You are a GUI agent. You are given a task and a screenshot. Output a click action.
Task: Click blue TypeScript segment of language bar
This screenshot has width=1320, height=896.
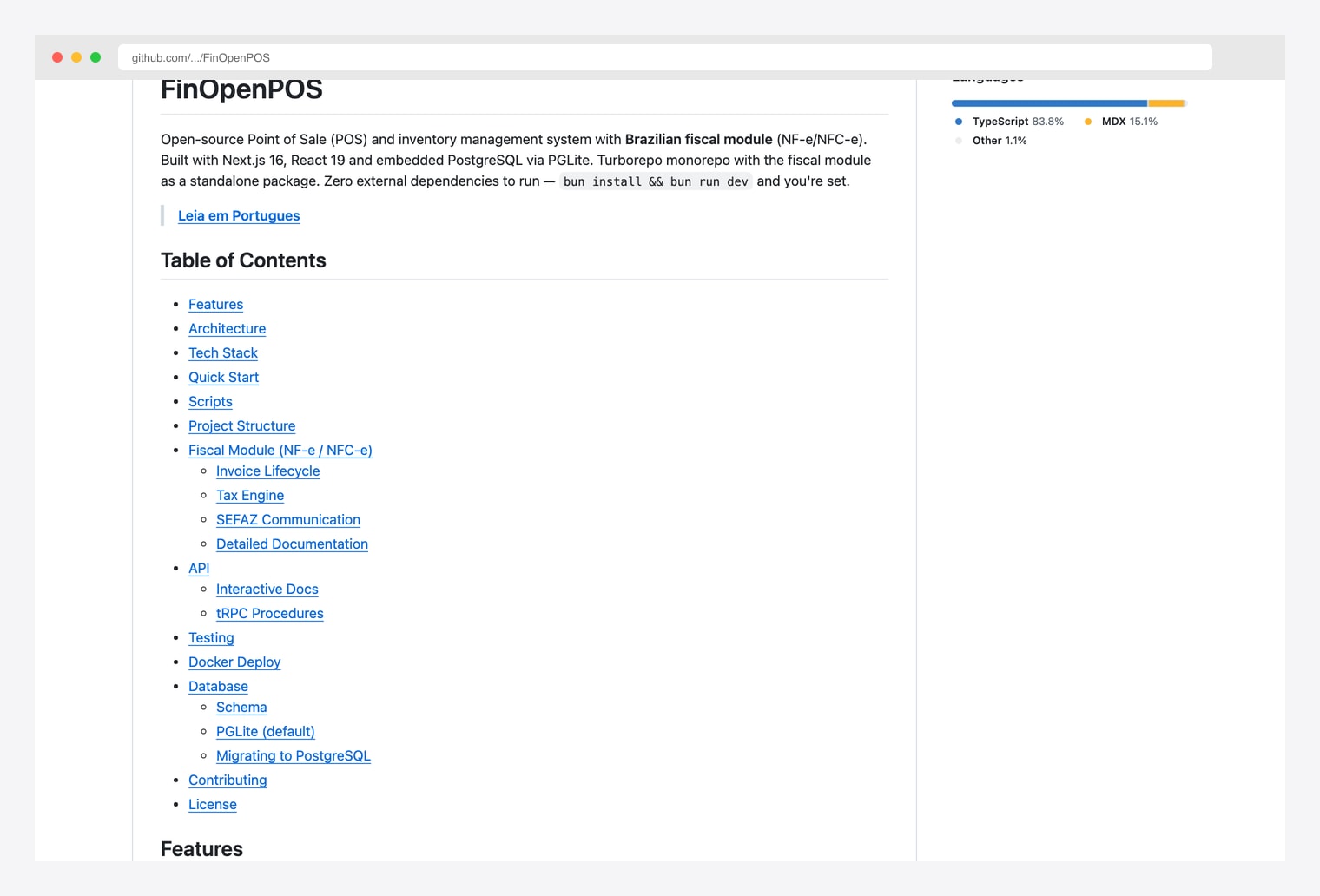(1049, 103)
